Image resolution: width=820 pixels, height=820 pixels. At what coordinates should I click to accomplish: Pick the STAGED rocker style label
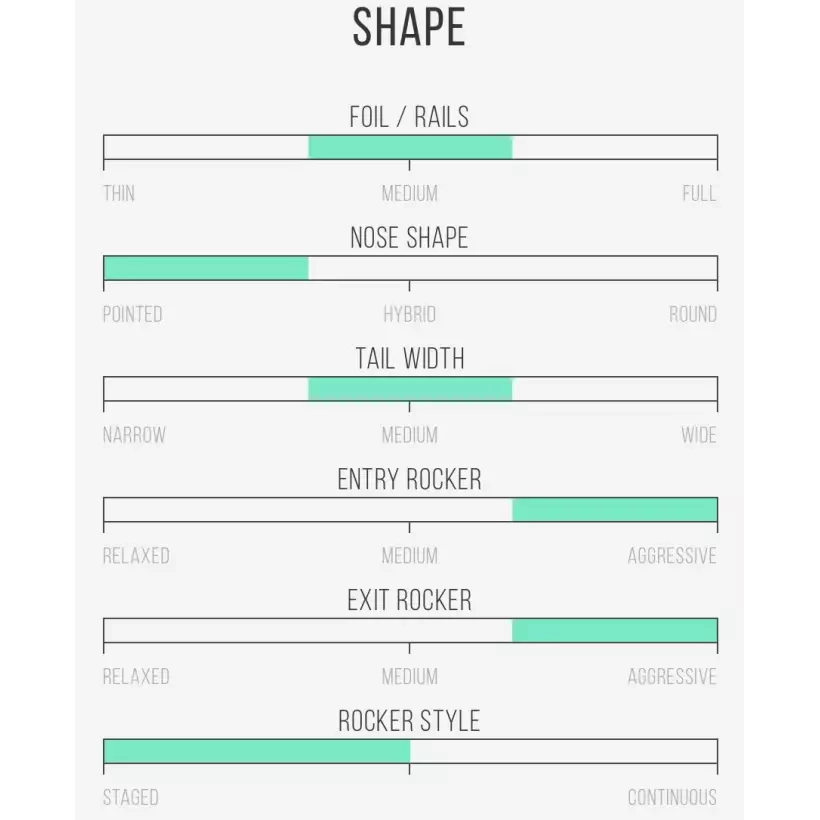131,797
